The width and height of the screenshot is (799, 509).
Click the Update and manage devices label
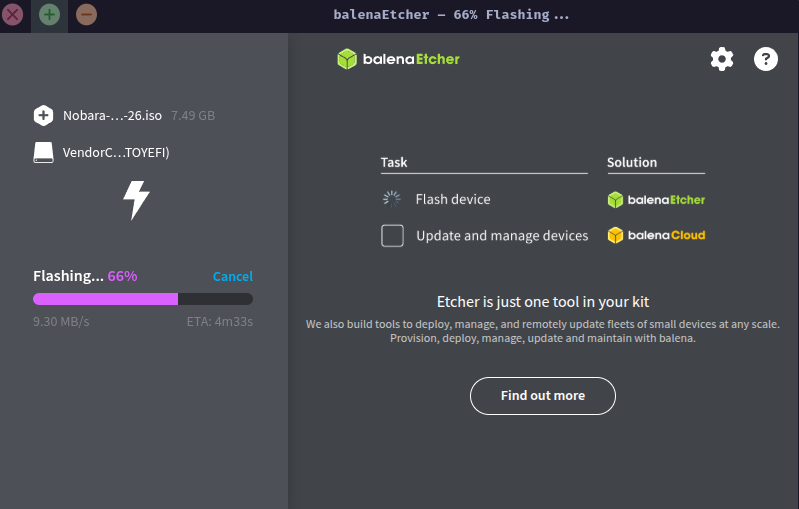click(x=502, y=236)
